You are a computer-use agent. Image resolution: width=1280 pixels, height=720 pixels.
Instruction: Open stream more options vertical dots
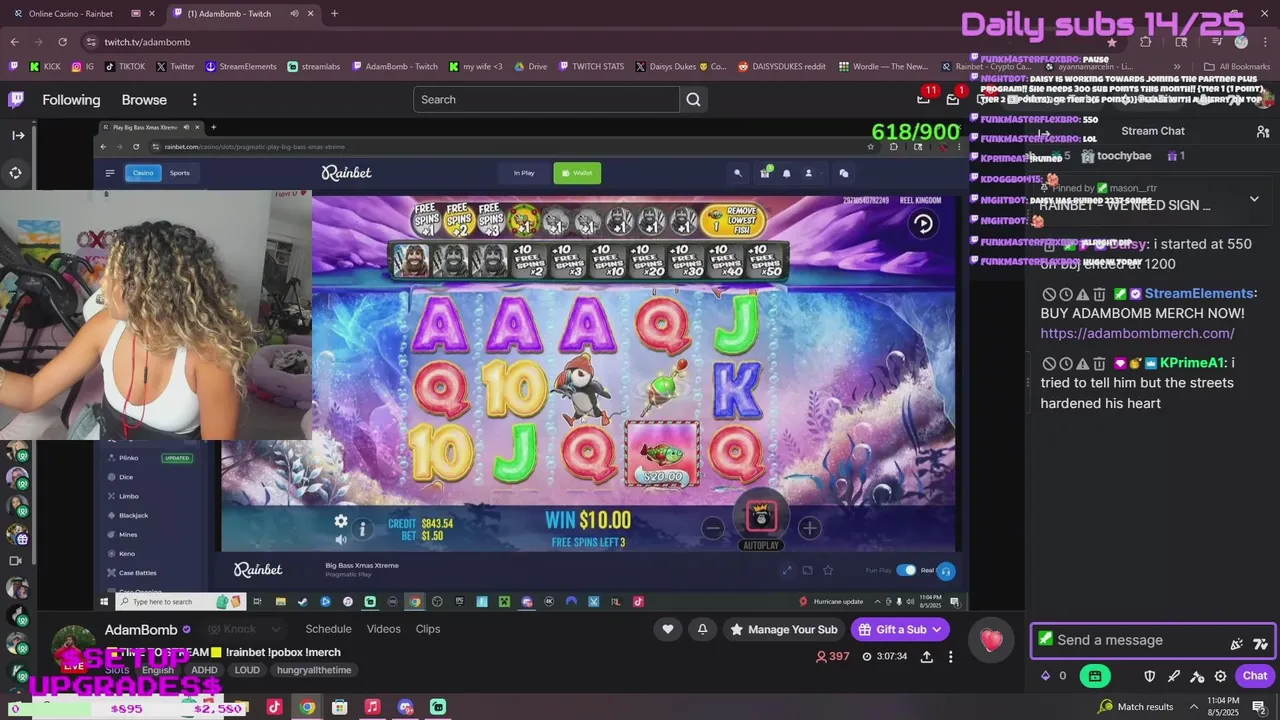pyautogui.click(x=950, y=657)
